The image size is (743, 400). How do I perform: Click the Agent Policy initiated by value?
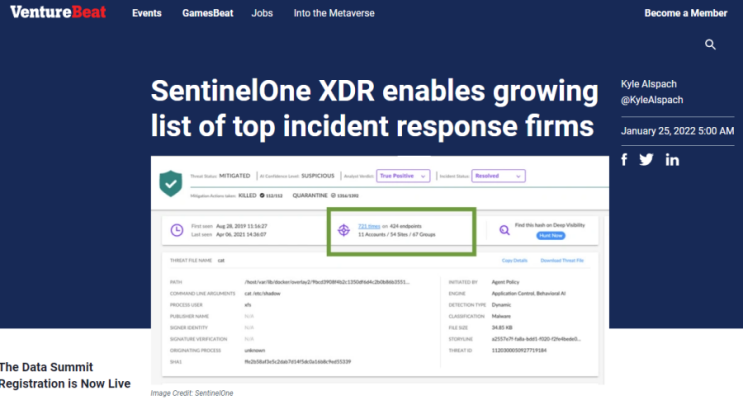[x=505, y=282]
